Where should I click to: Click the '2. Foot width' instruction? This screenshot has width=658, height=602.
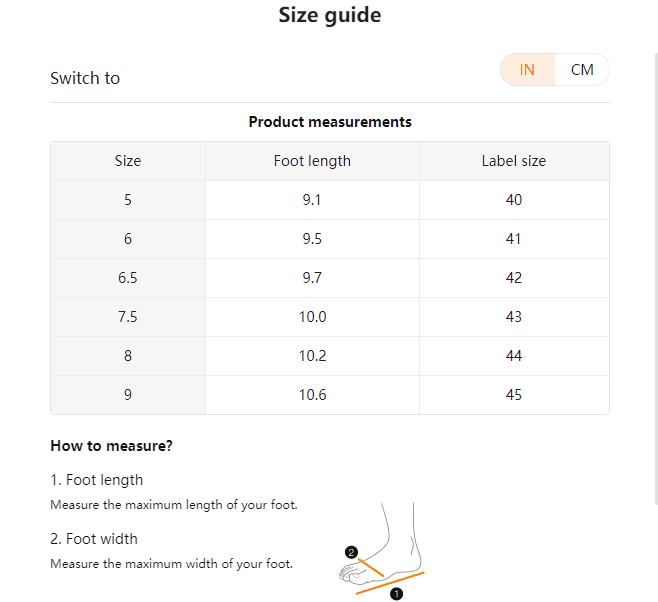coord(94,539)
